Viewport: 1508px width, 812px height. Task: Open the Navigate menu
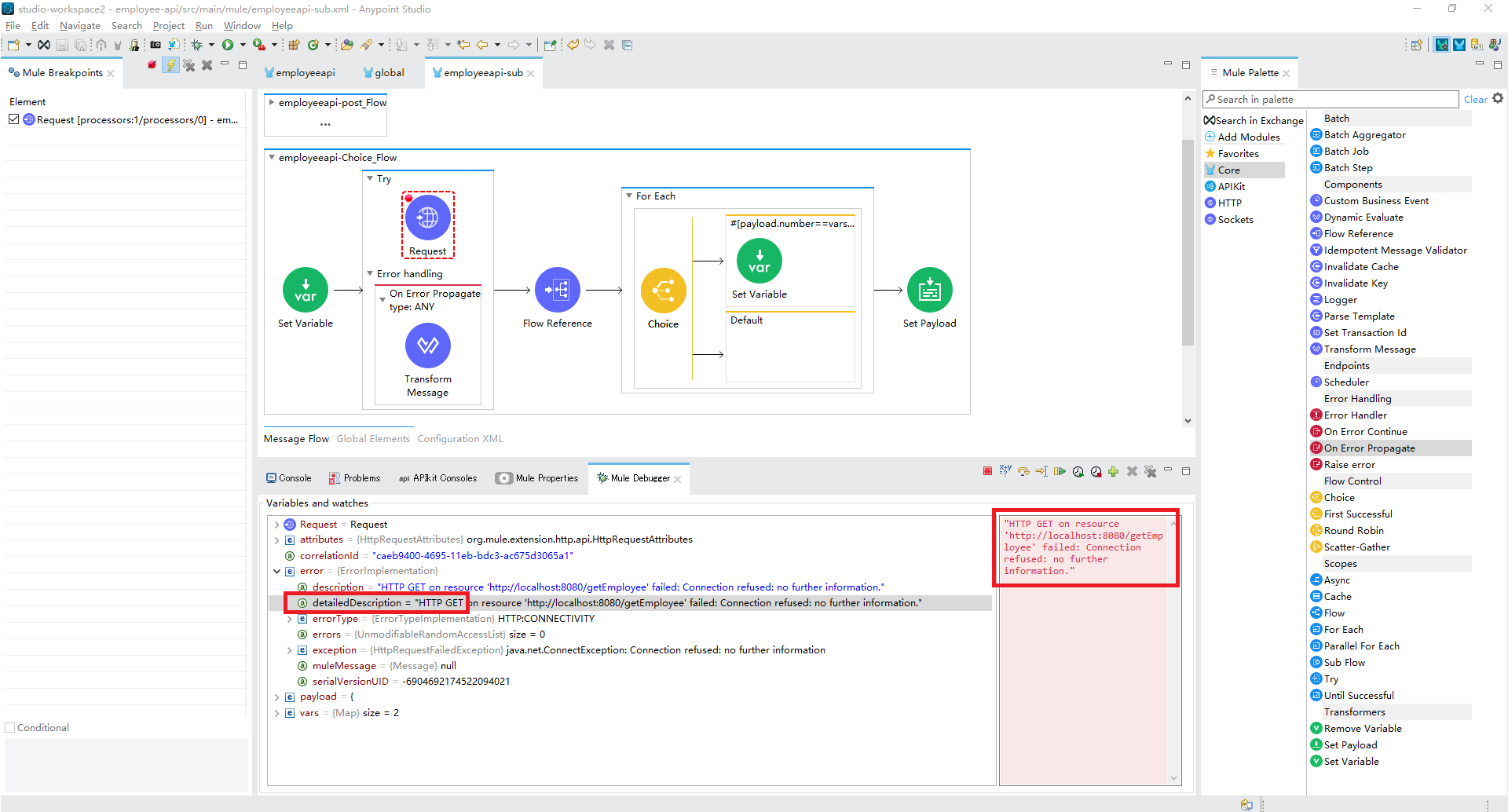tap(80, 26)
